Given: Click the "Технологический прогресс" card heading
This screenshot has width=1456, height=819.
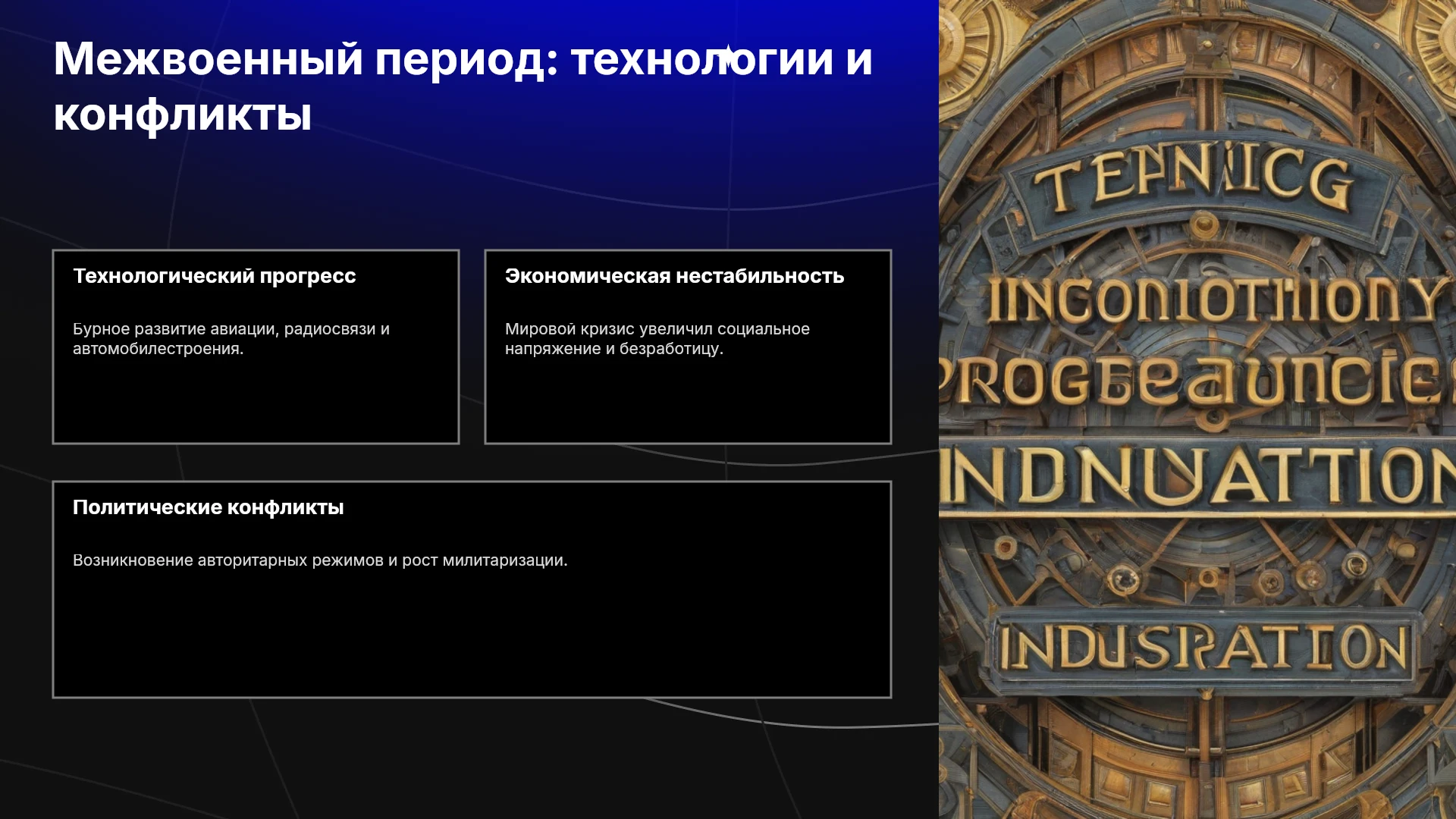Looking at the screenshot, I should 214,276.
